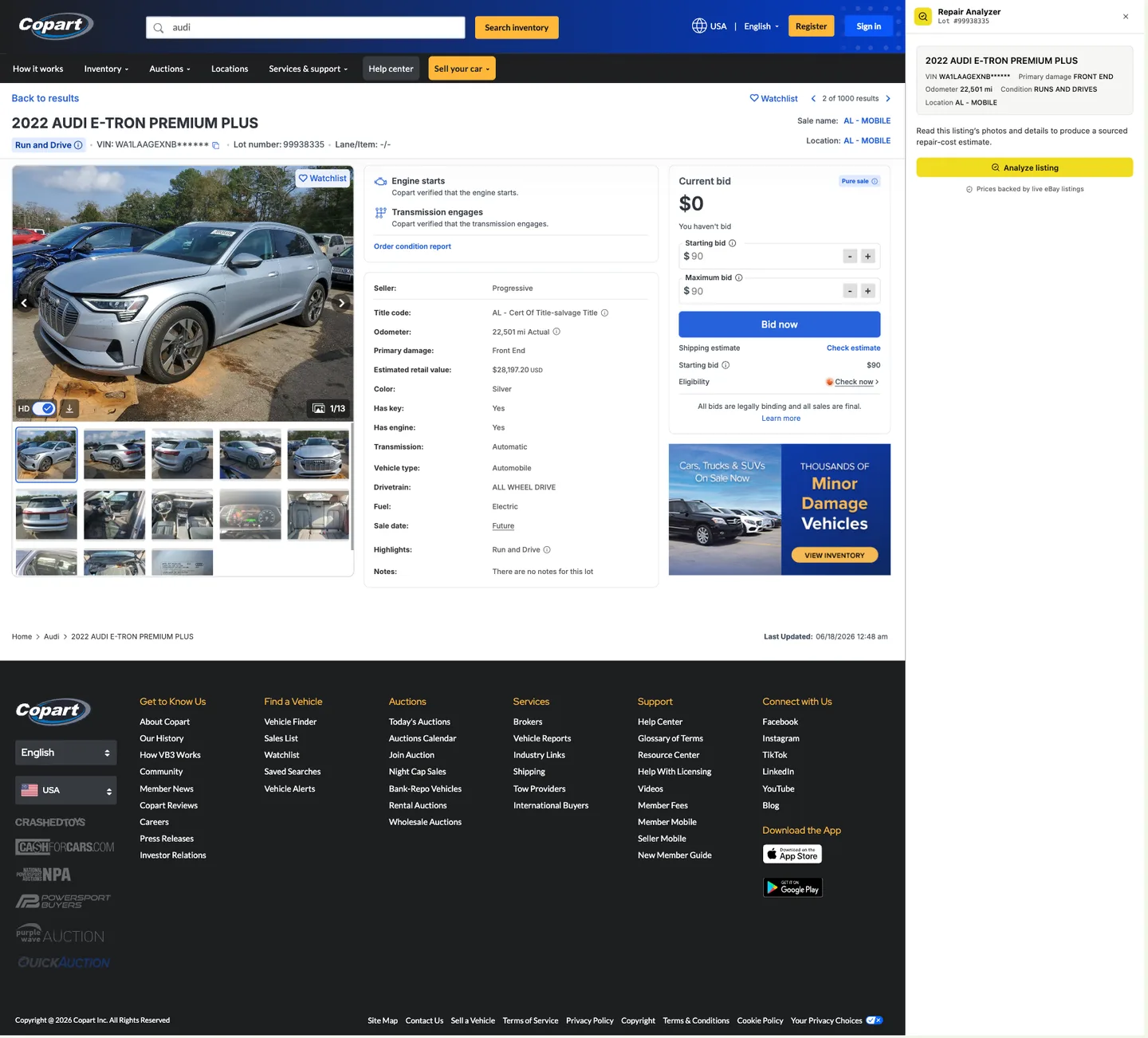Click the Search inventory button
Screen dimensions: 1148x1038
click(x=517, y=28)
